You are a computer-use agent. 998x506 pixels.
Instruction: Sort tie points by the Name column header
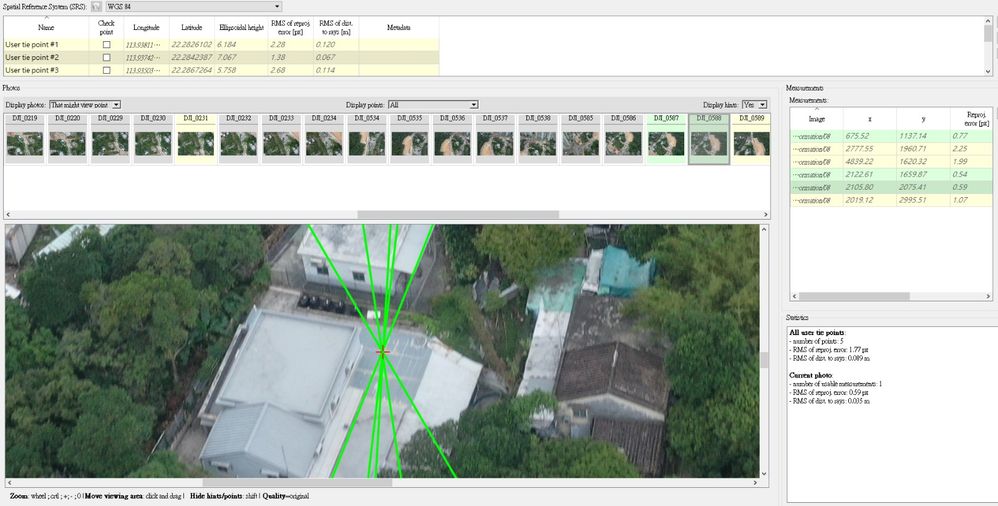click(x=46, y=27)
